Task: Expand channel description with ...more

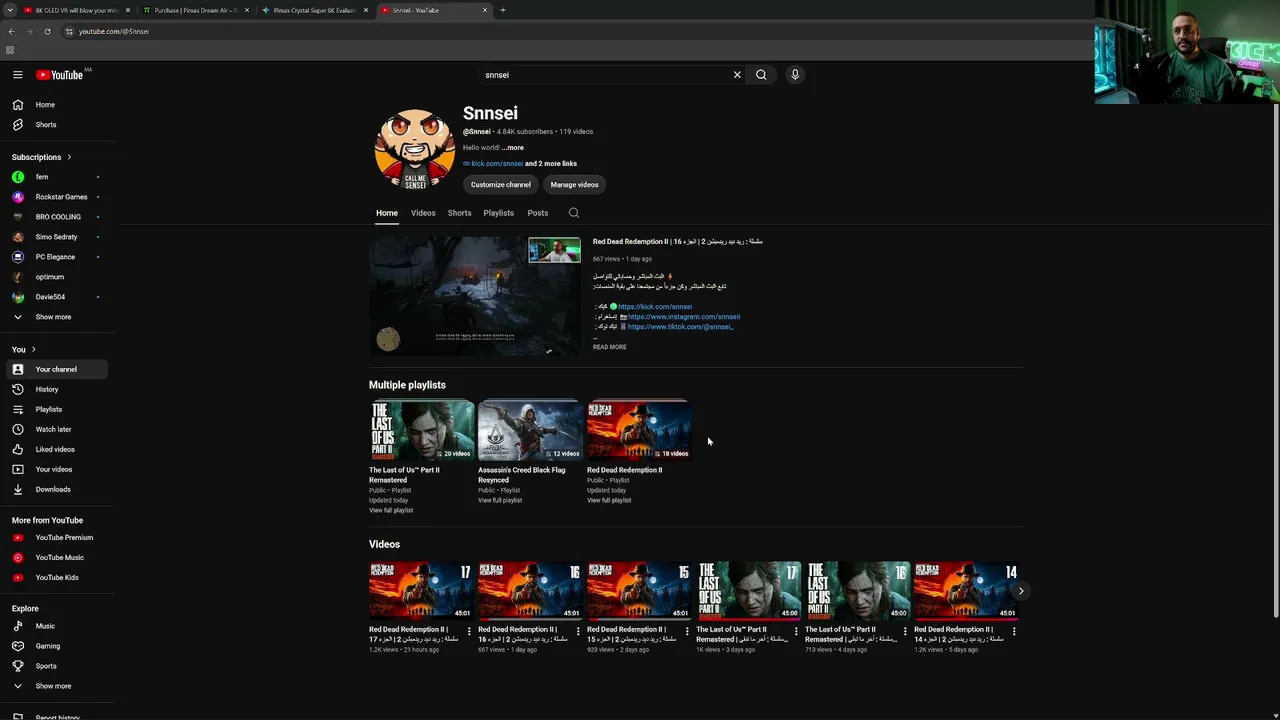Action: pos(513,148)
